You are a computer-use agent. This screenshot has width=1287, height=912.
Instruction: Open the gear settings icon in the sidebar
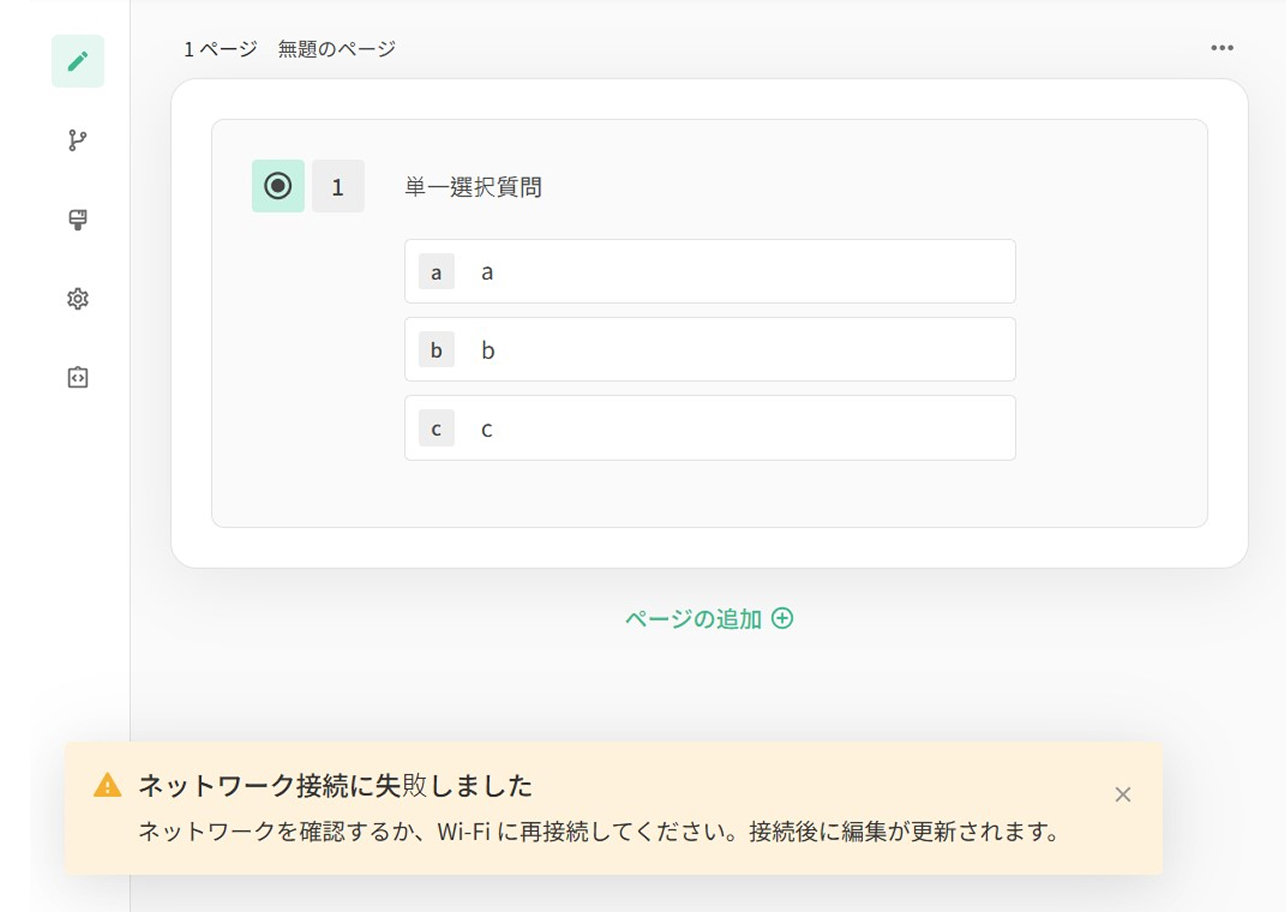[78, 298]
